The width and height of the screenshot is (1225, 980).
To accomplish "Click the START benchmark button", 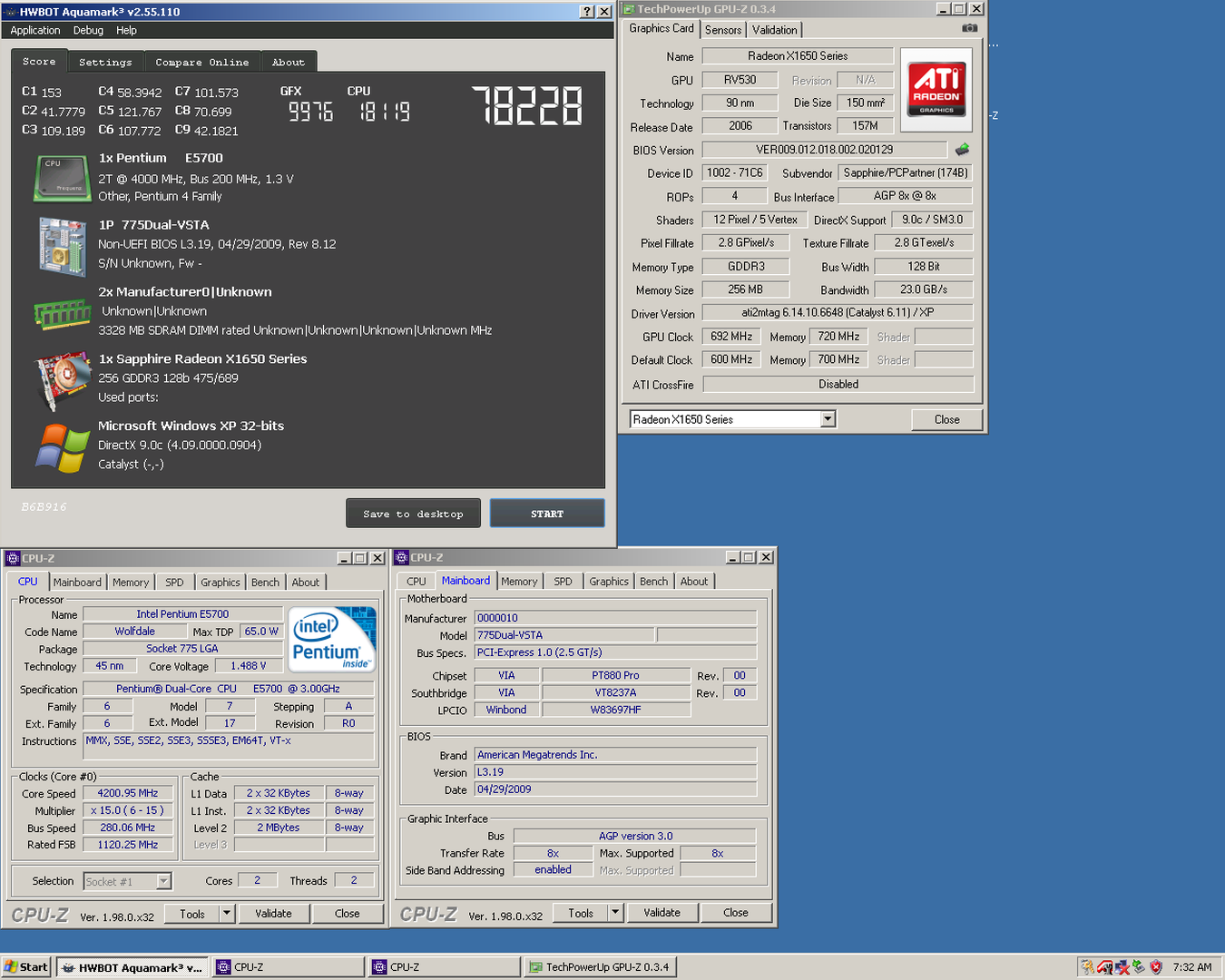I will click(547, 514).
